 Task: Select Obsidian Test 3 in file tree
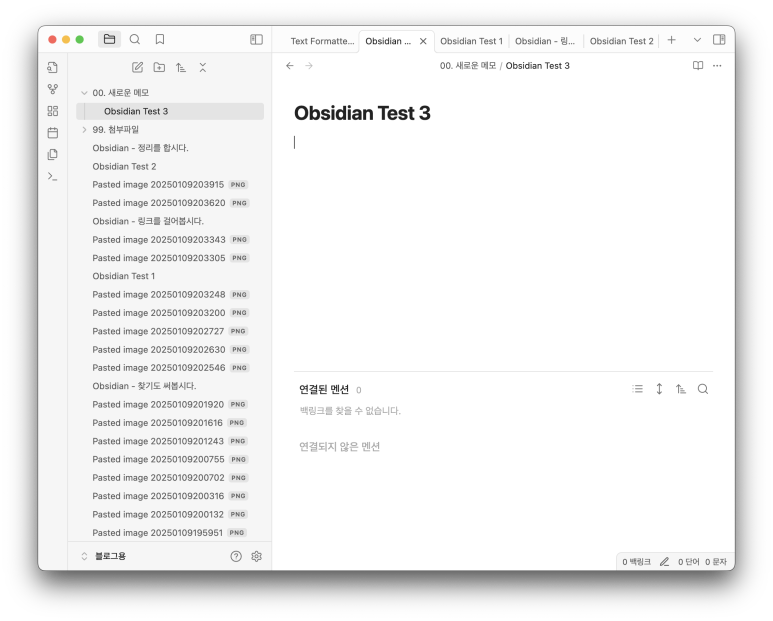[170, 111]
